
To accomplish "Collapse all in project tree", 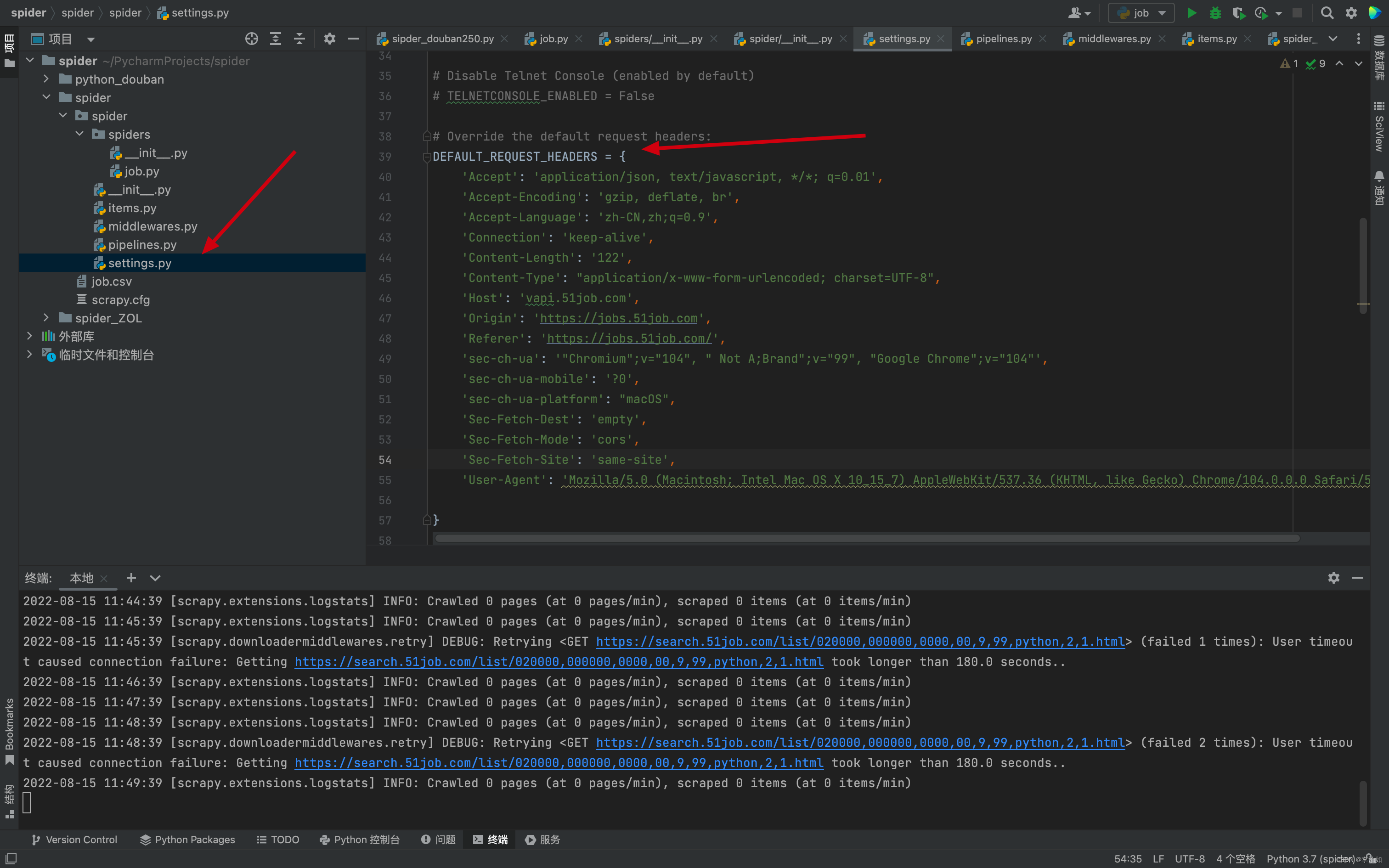I will (x=299, y=39).
